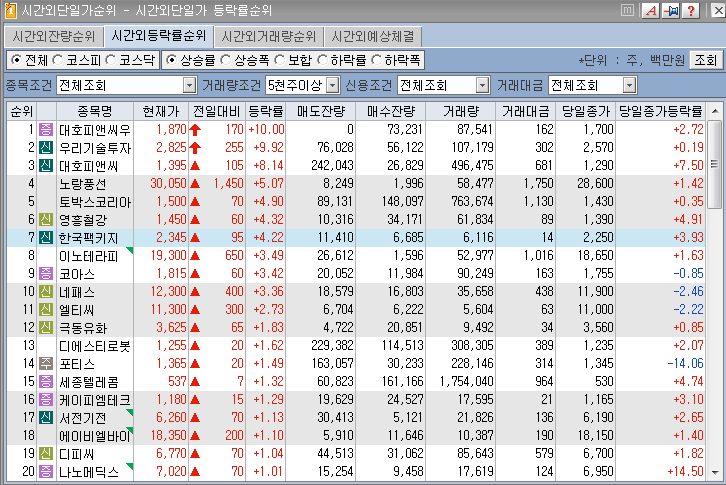The image size is (726, 485).
Task: Click the 증 badge next to 나노메딕스
Action: point(46,472)
